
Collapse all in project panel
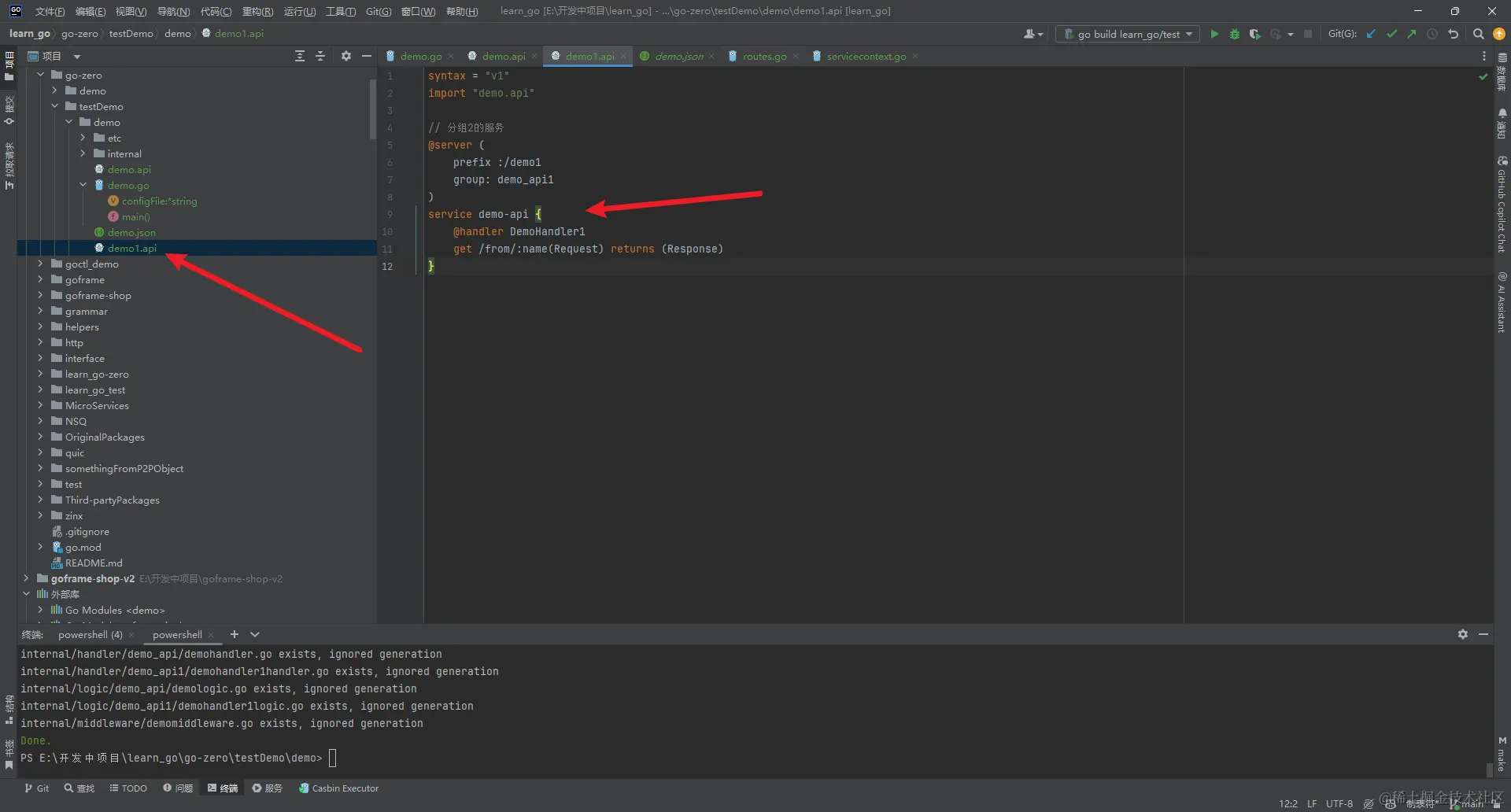[320, 56]
